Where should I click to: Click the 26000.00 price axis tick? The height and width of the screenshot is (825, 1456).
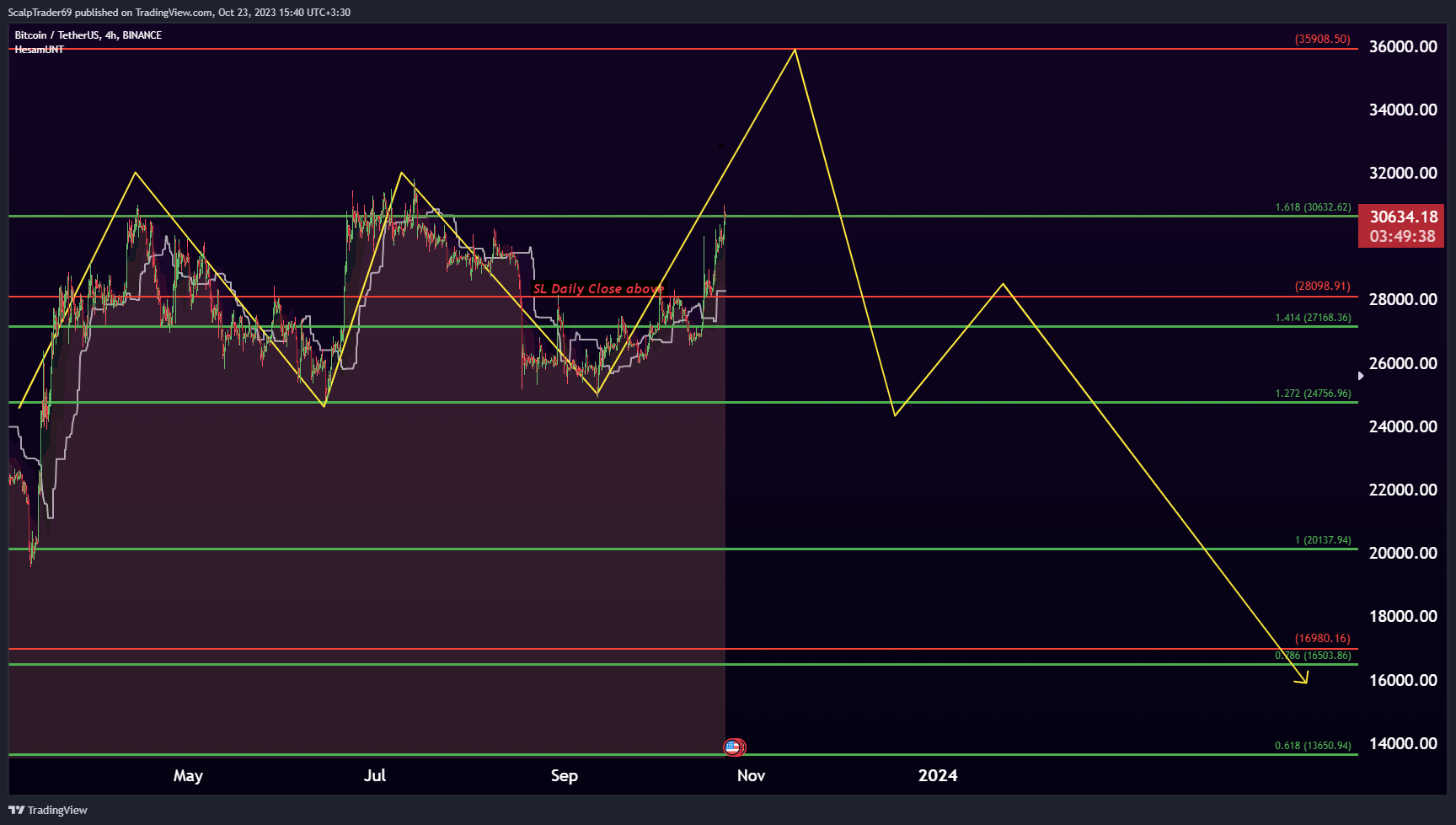tap(1403, 363)
